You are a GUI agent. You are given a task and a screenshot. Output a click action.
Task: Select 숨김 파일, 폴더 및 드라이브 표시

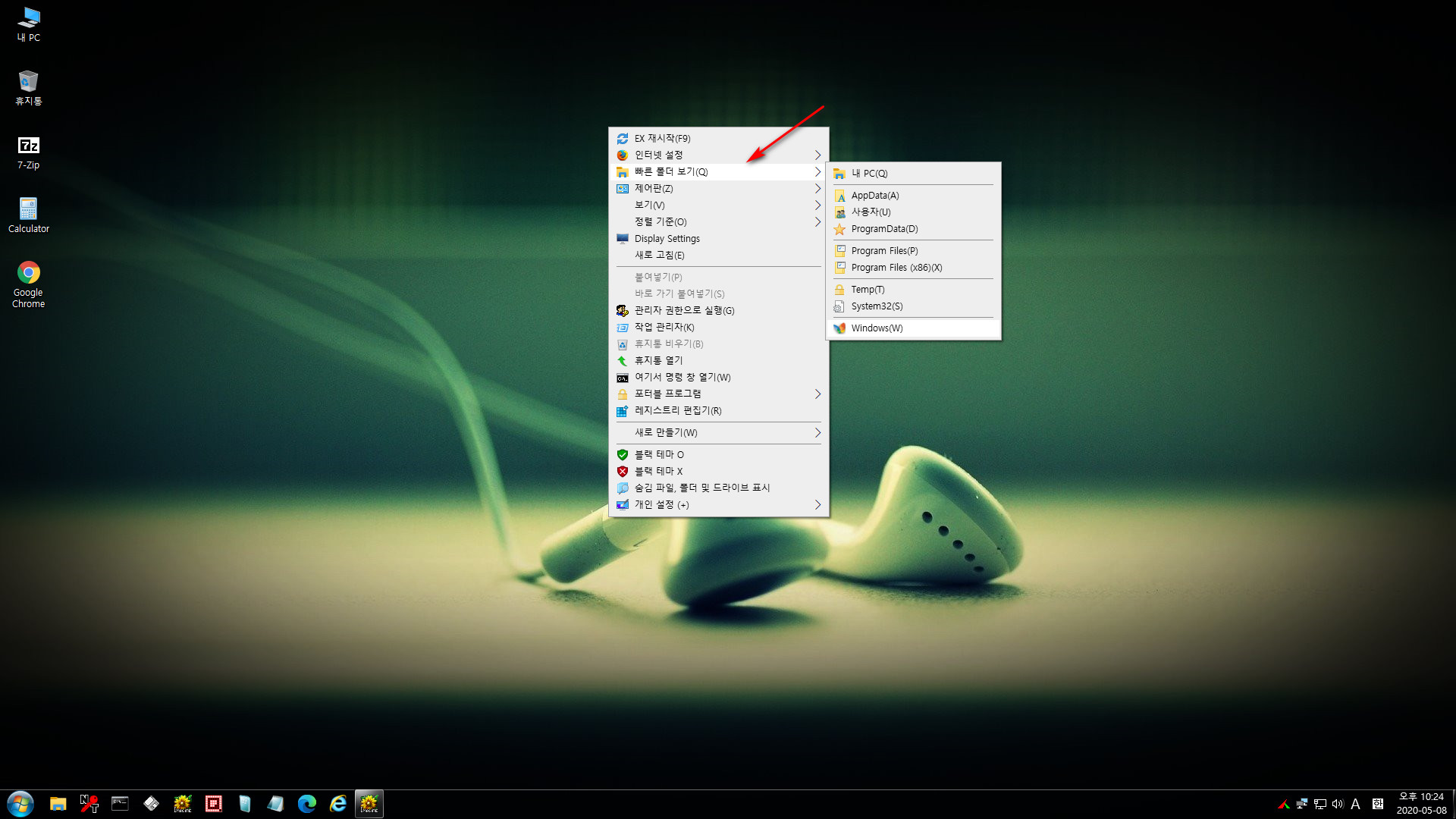[718, 488]
